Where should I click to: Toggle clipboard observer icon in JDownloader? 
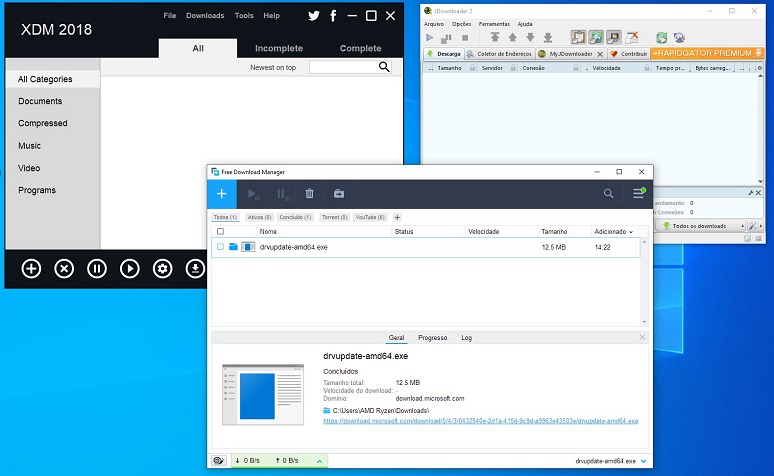point(578,37)
